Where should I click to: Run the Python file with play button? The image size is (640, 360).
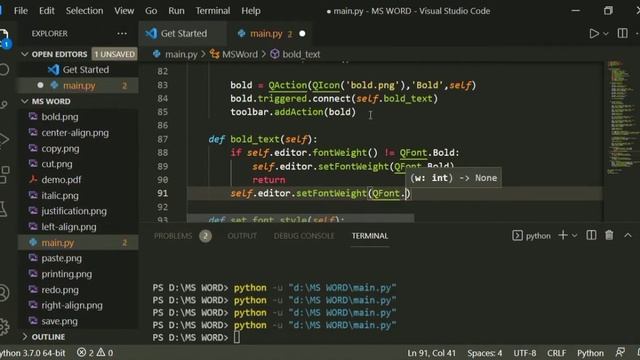tap(594, 33)
